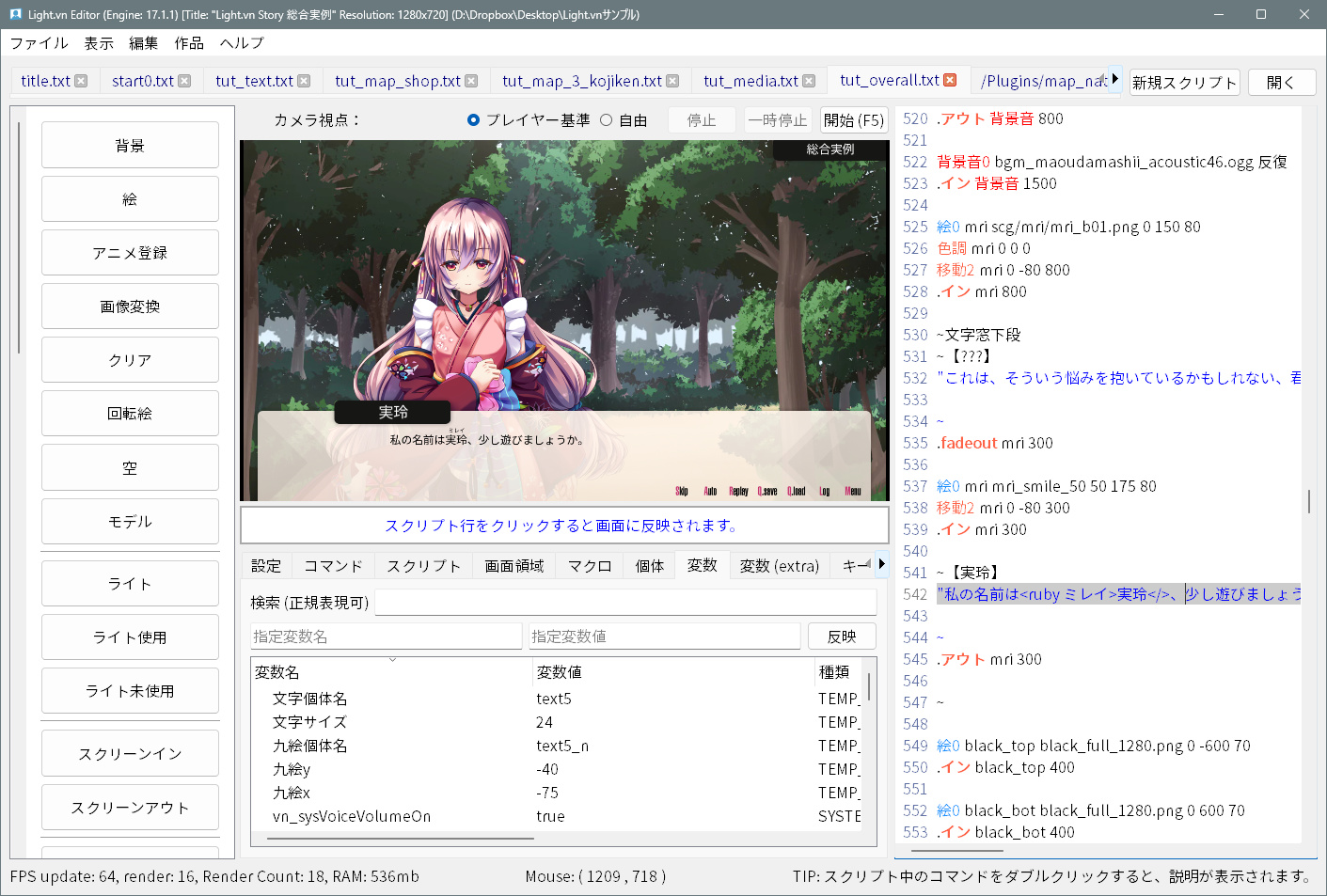The height and width of the screenshot is (896, 1327).
Task: Switch to the 個体 tab
Action: tap(650, 566)
